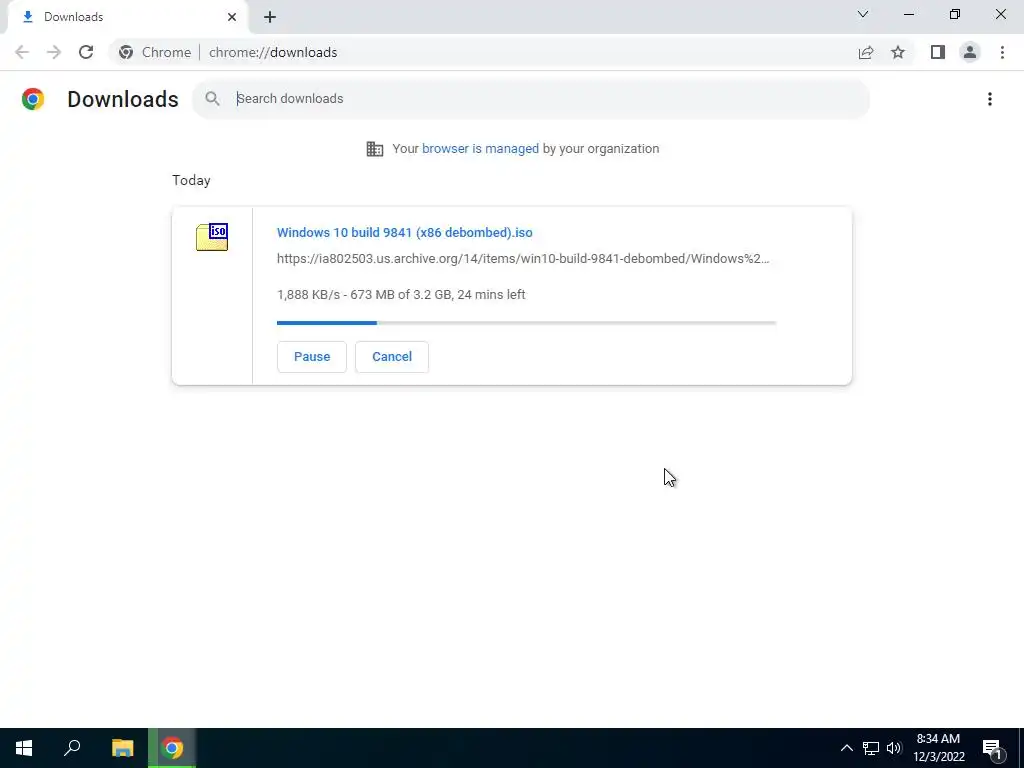Click the archive.org download source URL

523,259
